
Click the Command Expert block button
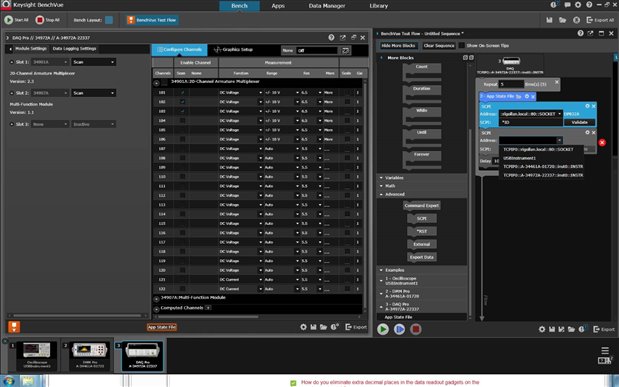pos(422,205)
